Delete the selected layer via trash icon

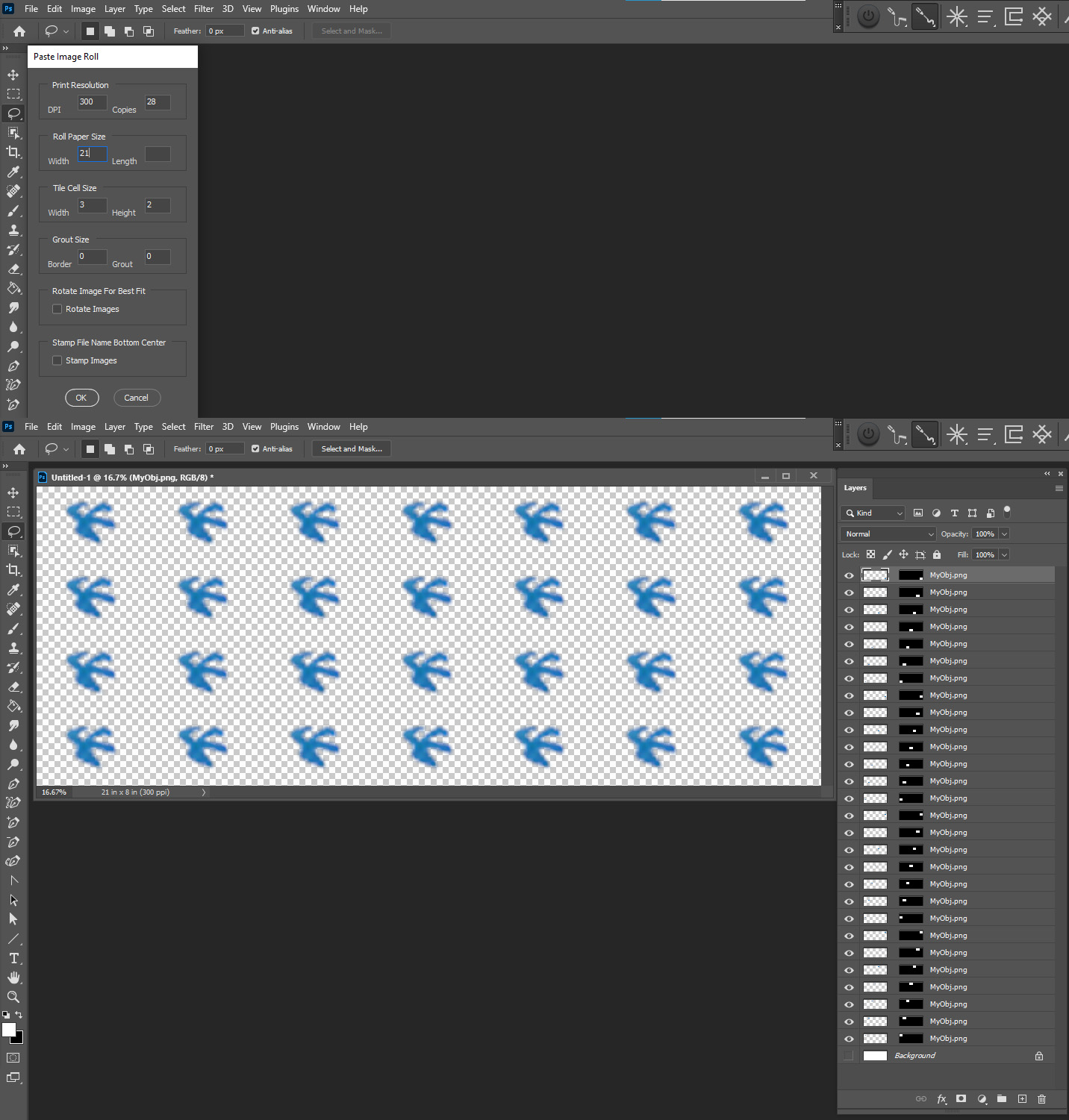1041,1098
